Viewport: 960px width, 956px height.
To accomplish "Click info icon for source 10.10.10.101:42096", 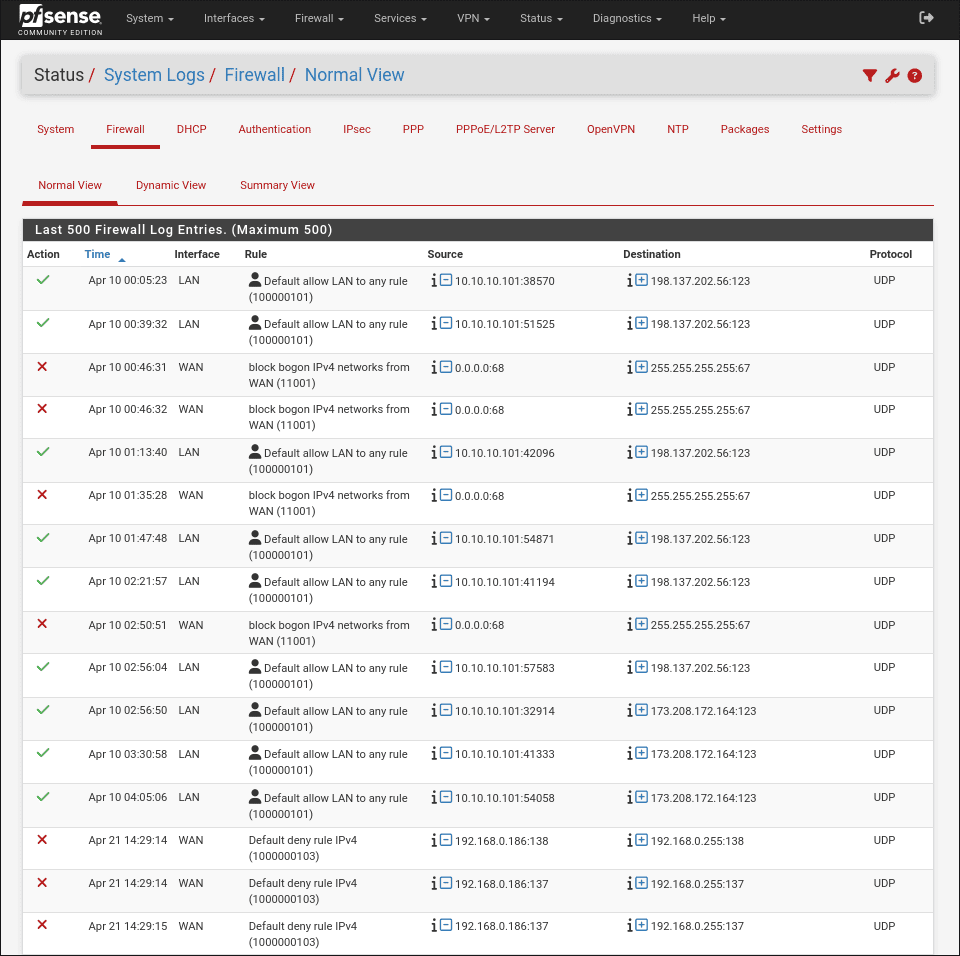I will click(x=434, y=453).
